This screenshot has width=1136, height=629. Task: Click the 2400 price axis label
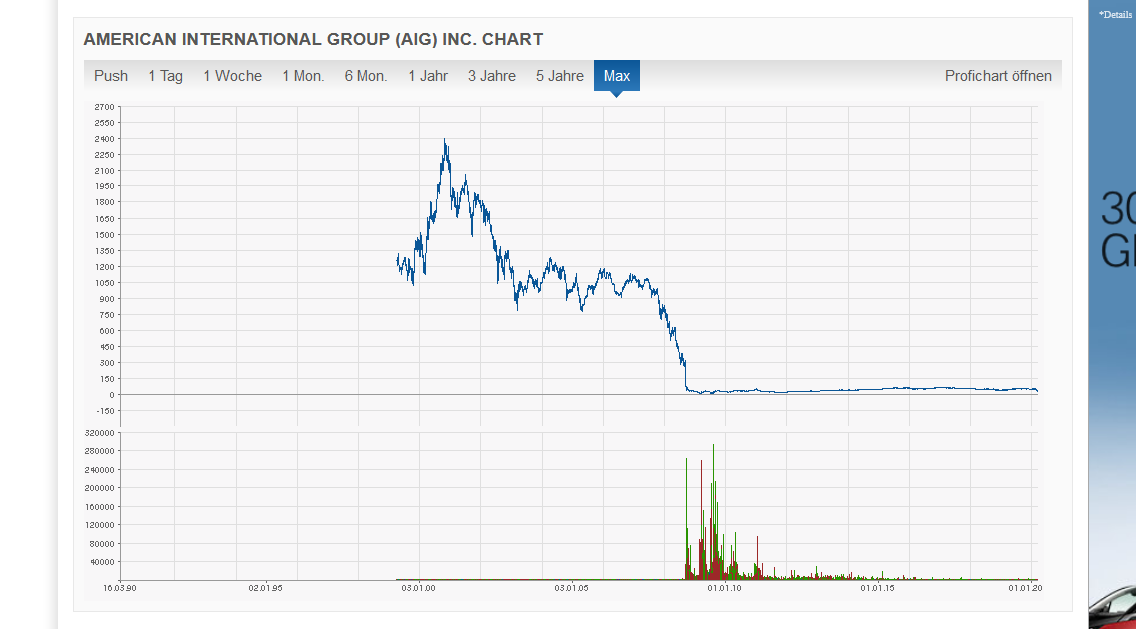click(x=104, y=139)
